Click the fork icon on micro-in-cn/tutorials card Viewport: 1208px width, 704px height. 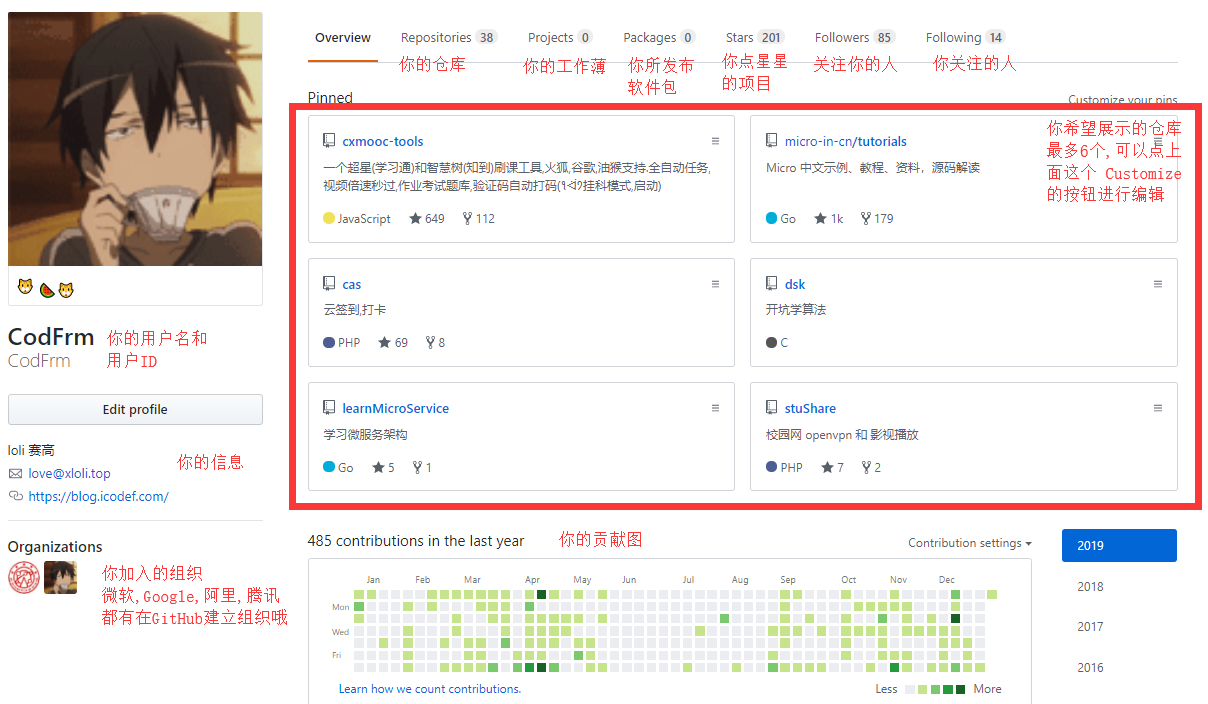point(865,219)
